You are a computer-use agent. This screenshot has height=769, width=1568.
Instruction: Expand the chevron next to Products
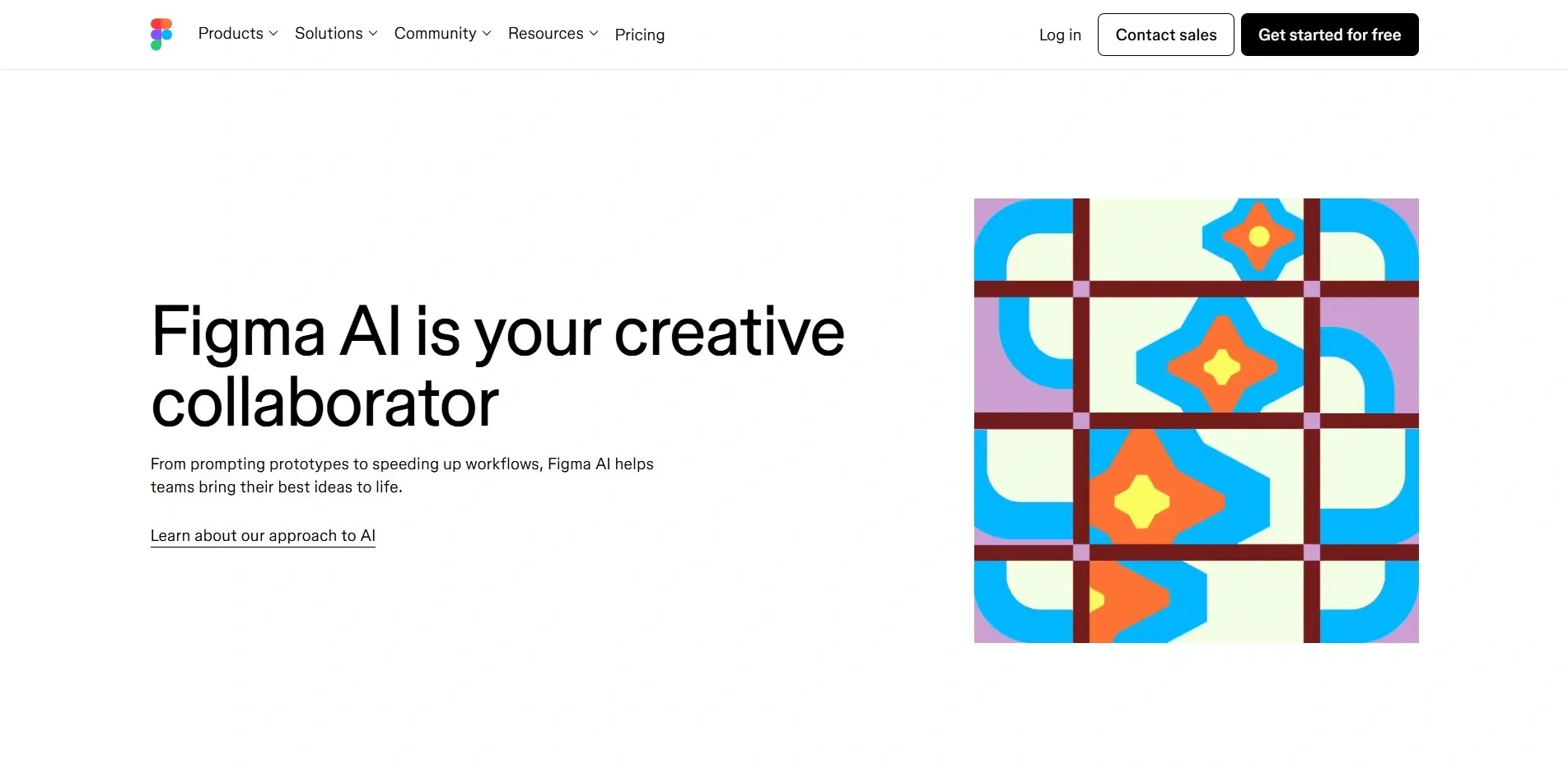tap(273, 34)
